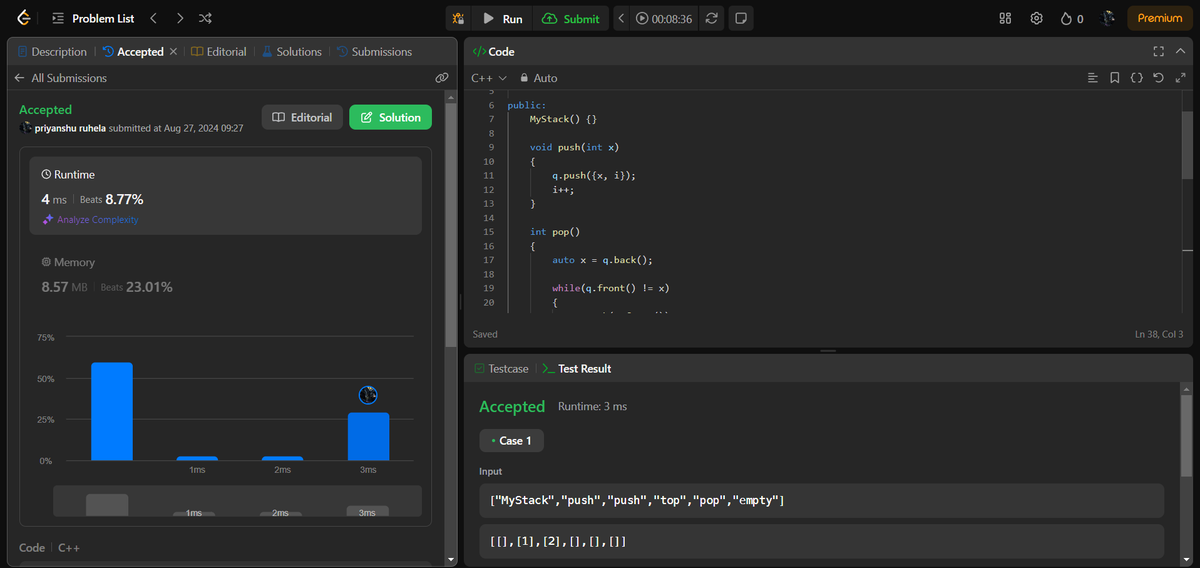Image resolution: width=1200 pixels, height=568 pixels.
Task: Open the settings gear
Action: coord(1037,18)
